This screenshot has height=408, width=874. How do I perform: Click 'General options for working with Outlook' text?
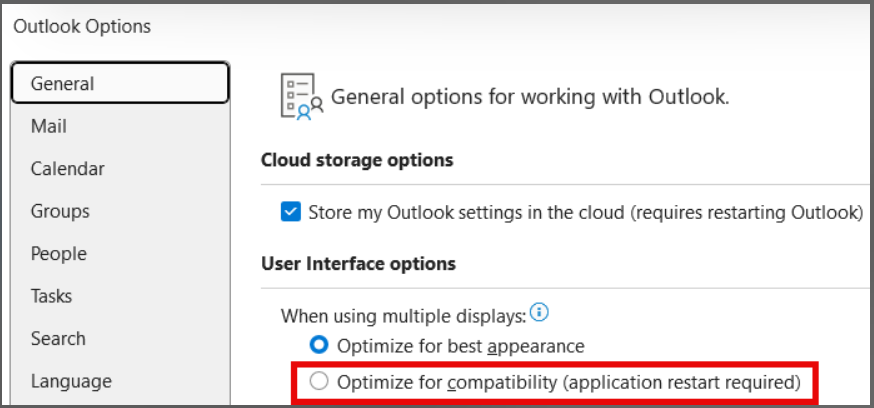530,97
